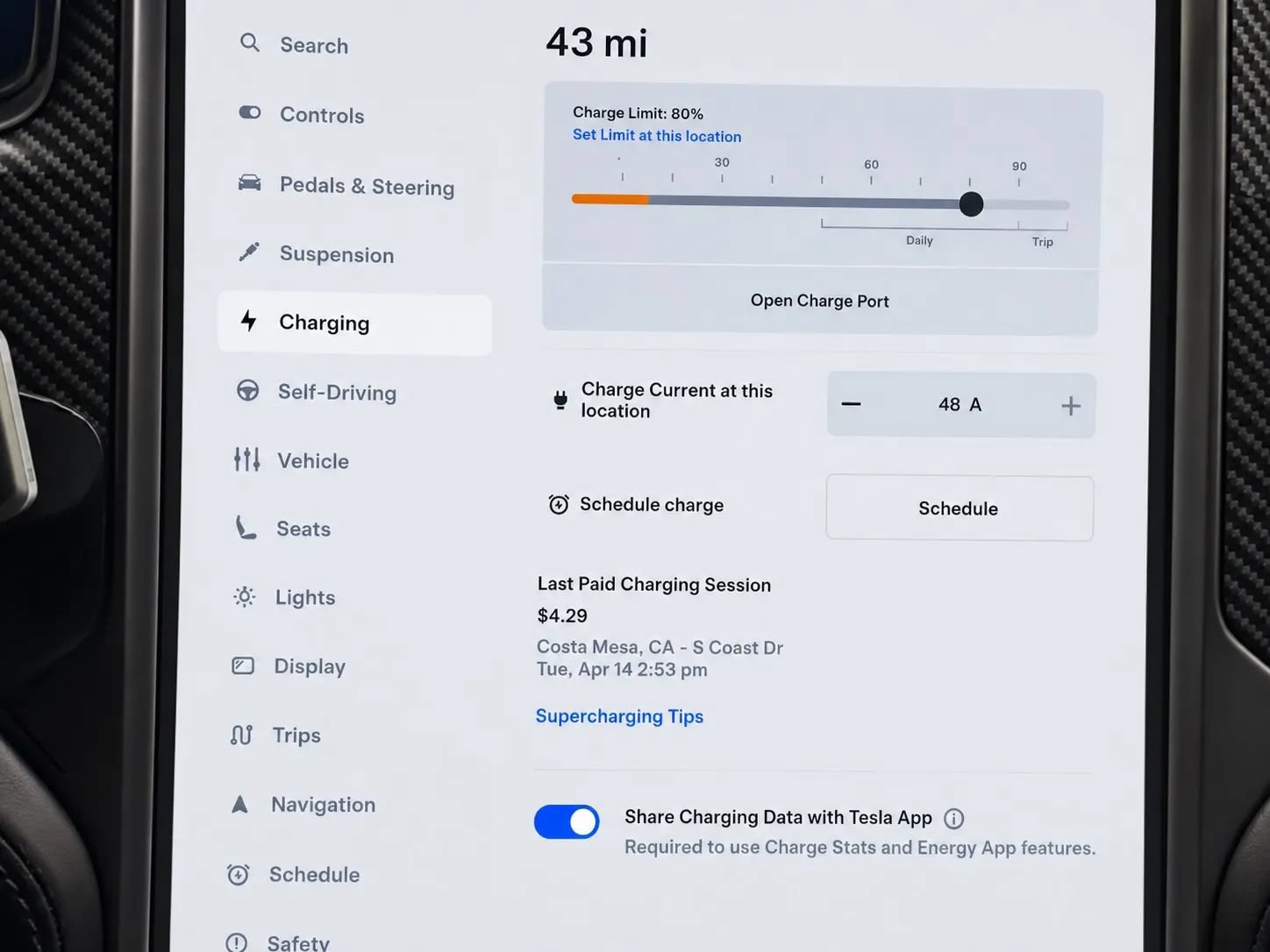Screen dimensions: 1270x952
Task: Click the seat icon beside Seats
Action: coord(246,527)
